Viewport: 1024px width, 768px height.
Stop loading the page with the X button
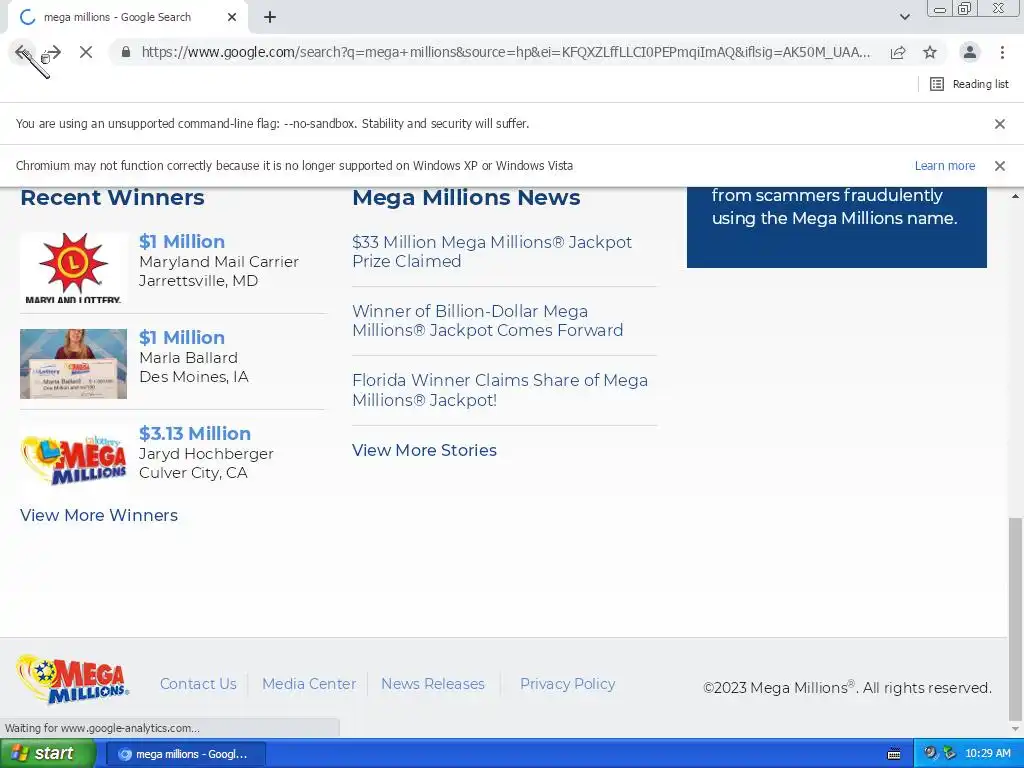pos(86,52)
